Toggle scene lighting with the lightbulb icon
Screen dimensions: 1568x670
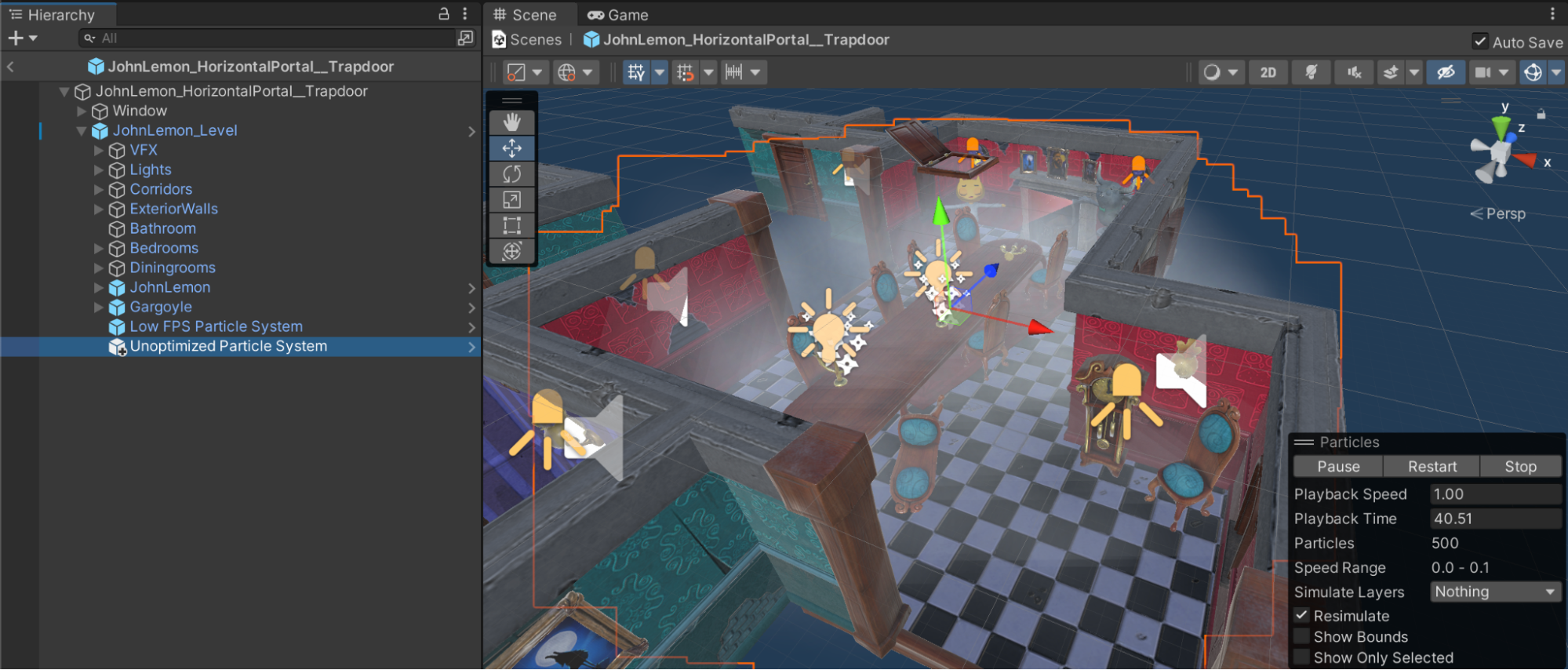[x=1310, y=72]
